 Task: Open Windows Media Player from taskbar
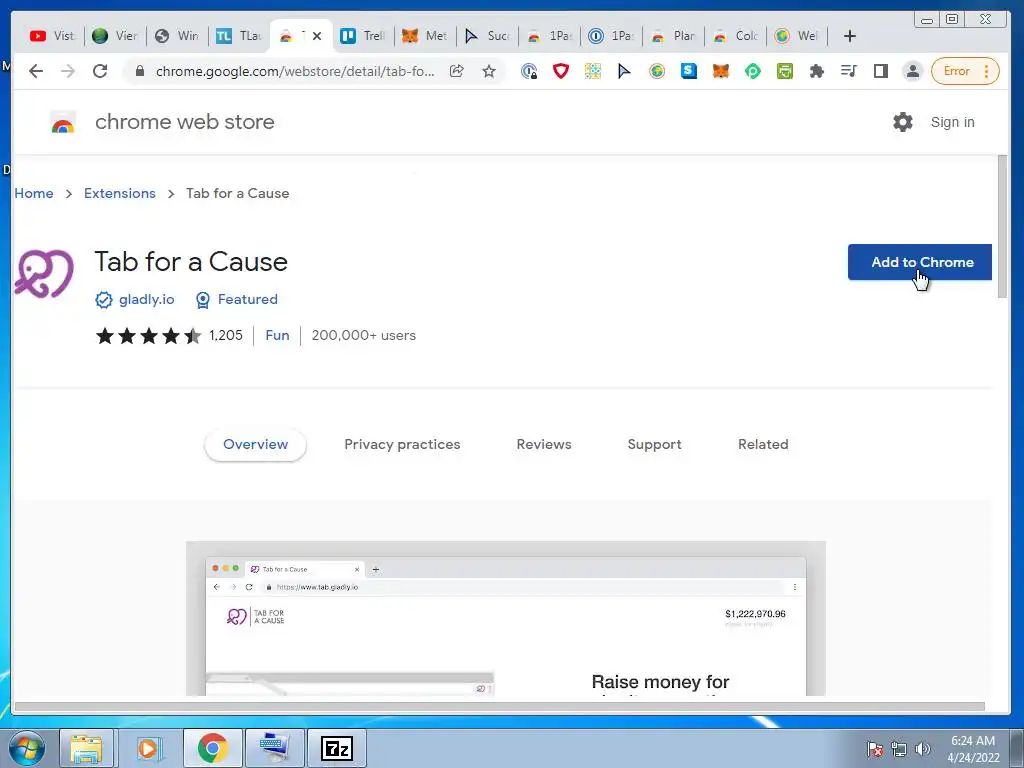click(x=148, y=748)
